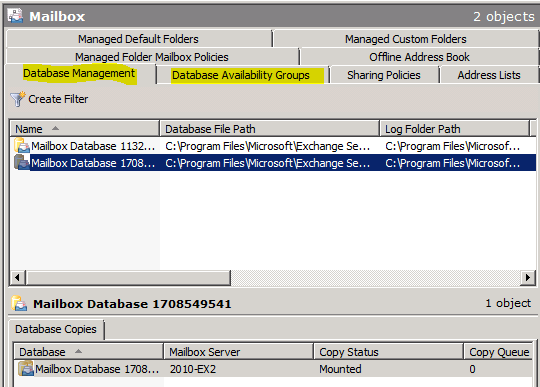This screenshot has height=387, width=540.
Task: Click log folder path of Database 1132 row
Action: click(x=452, y=146)
